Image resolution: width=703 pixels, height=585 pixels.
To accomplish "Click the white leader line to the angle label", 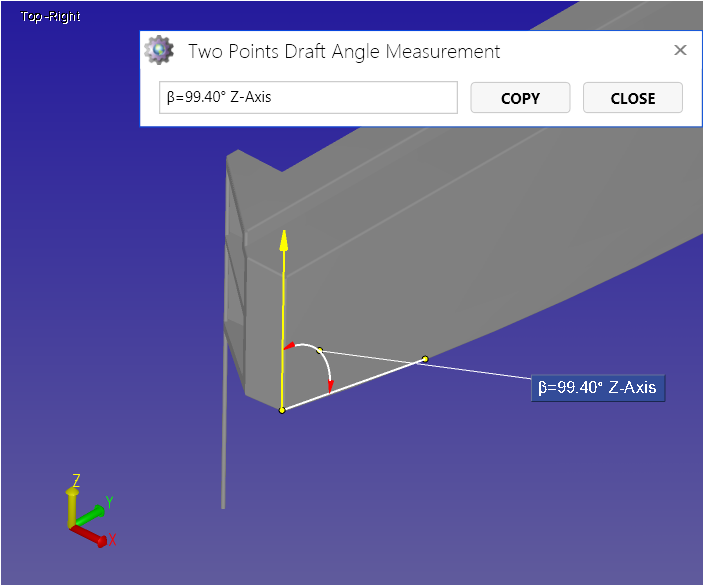I will coord(480,367).
